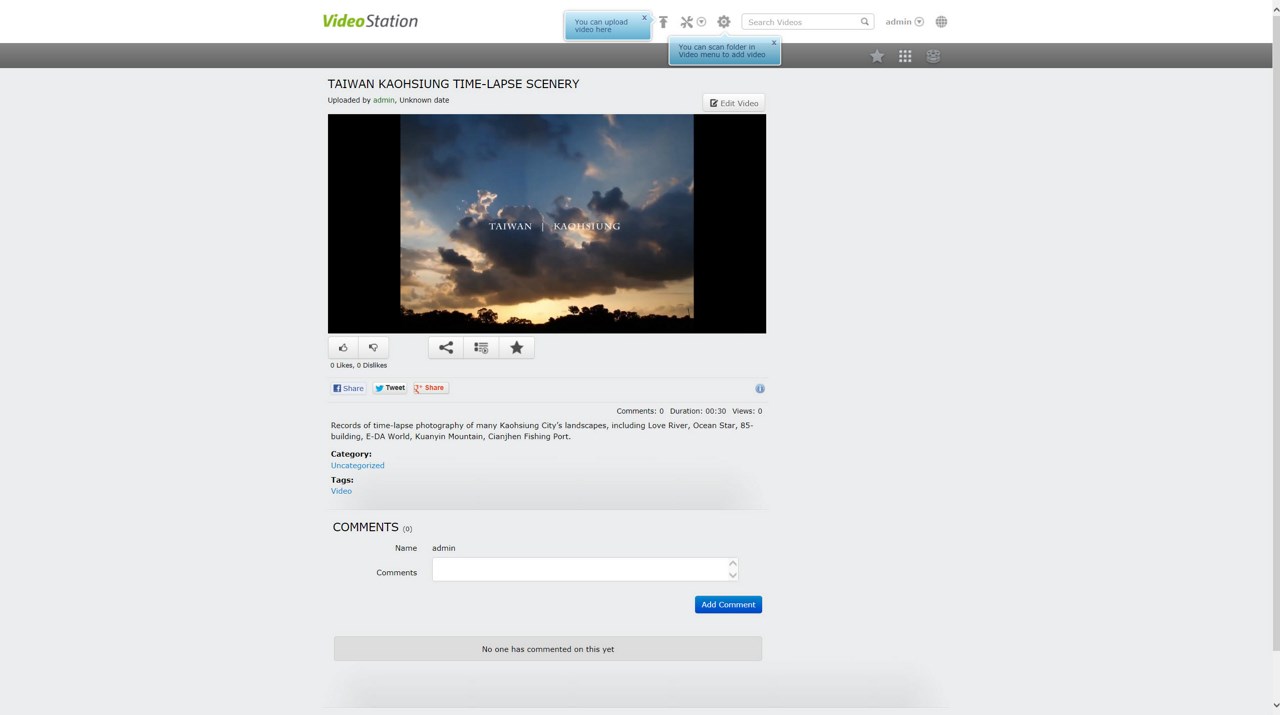Viewport: 1280px width, 715px height.
Task: Click 'No one has commented on this yet'
Action: (x=548, y=649)
